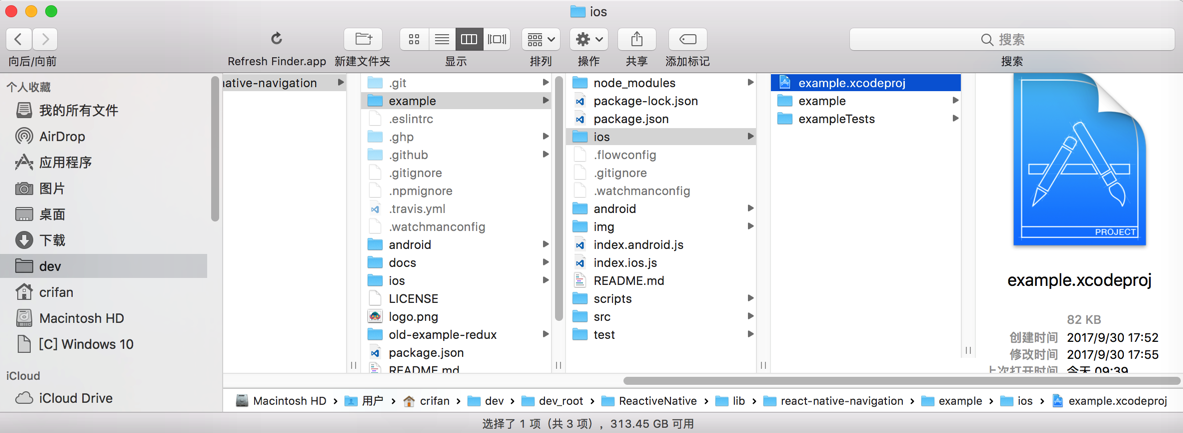The width and height of the screenshot is (1183, 433).
Task: Select index.android.js file icon
Action: [x=580, y=245]
